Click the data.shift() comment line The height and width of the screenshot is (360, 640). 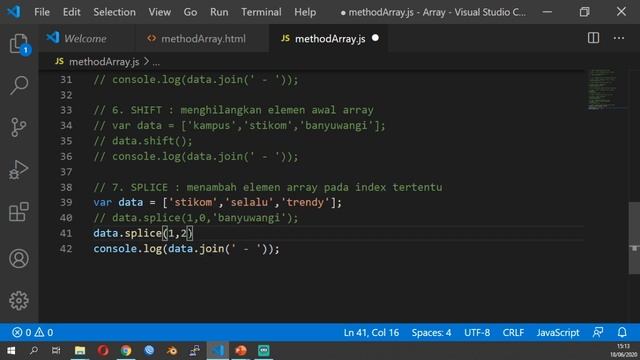[142, 141]
